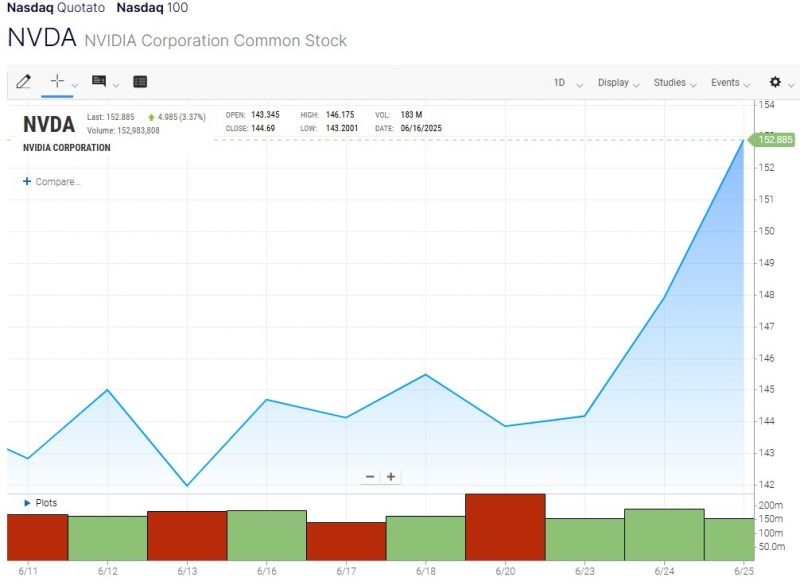Open chart settings gear icon
The width and height of the screenshot is (800, 585).
pos(775,82)
